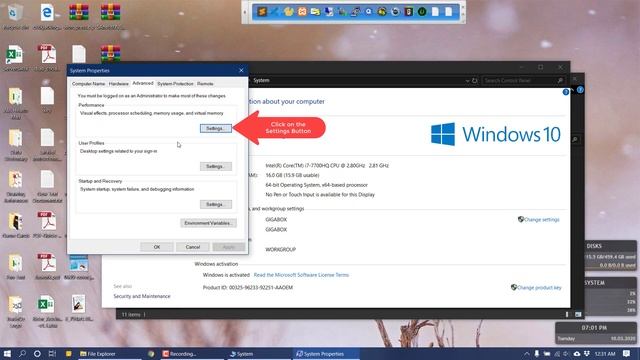
Task: Click the details view icon in status bar
Action: tap(567, 314)
